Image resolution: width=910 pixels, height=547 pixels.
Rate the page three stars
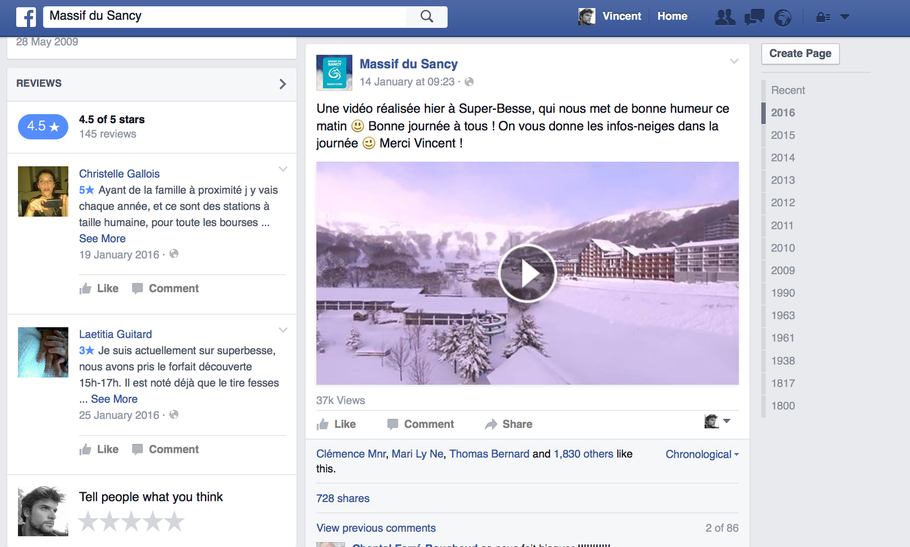pos(131,521)
